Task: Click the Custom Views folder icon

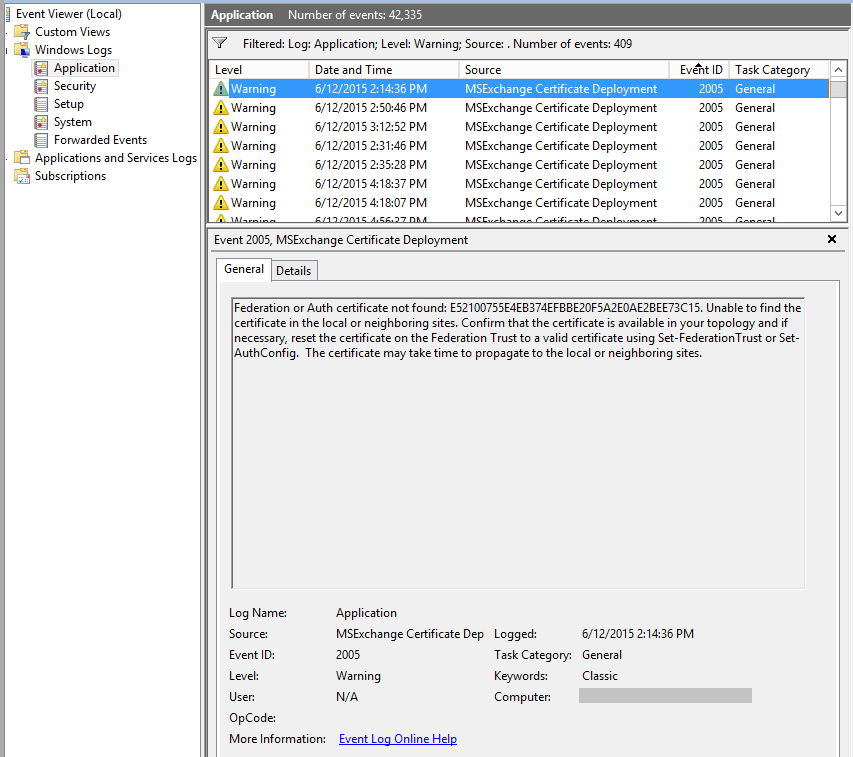Action: [22, 32]
